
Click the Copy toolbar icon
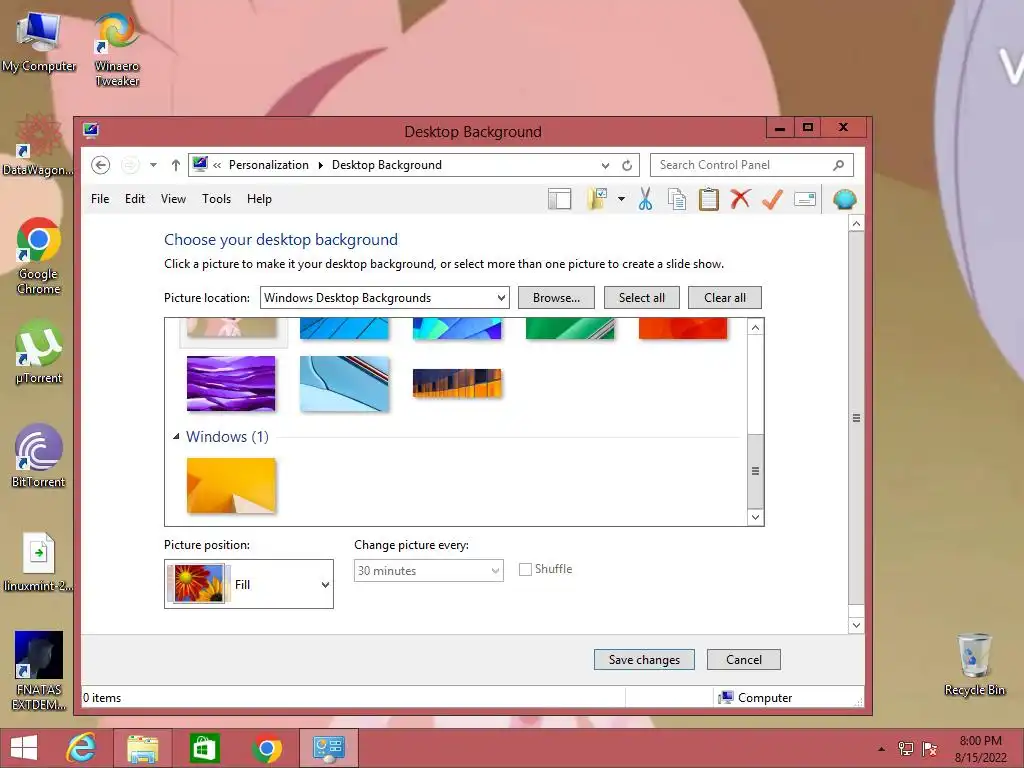click(677, 199)
